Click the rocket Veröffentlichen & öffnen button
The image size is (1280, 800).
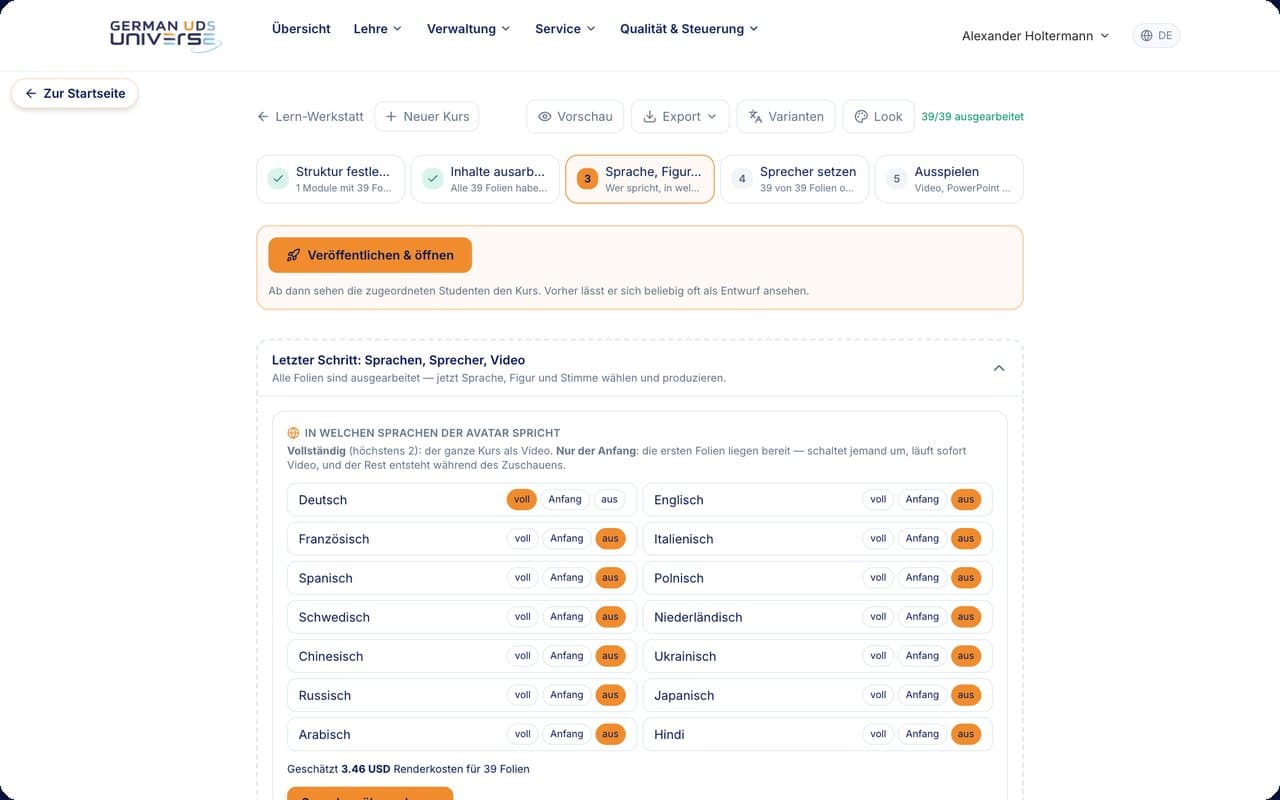pyautogui.click(x=370, y=255)
